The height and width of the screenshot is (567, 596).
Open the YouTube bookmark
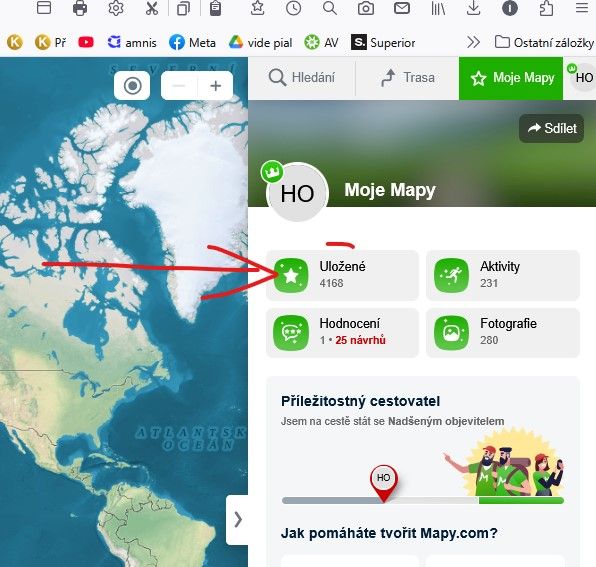[86, 42]
